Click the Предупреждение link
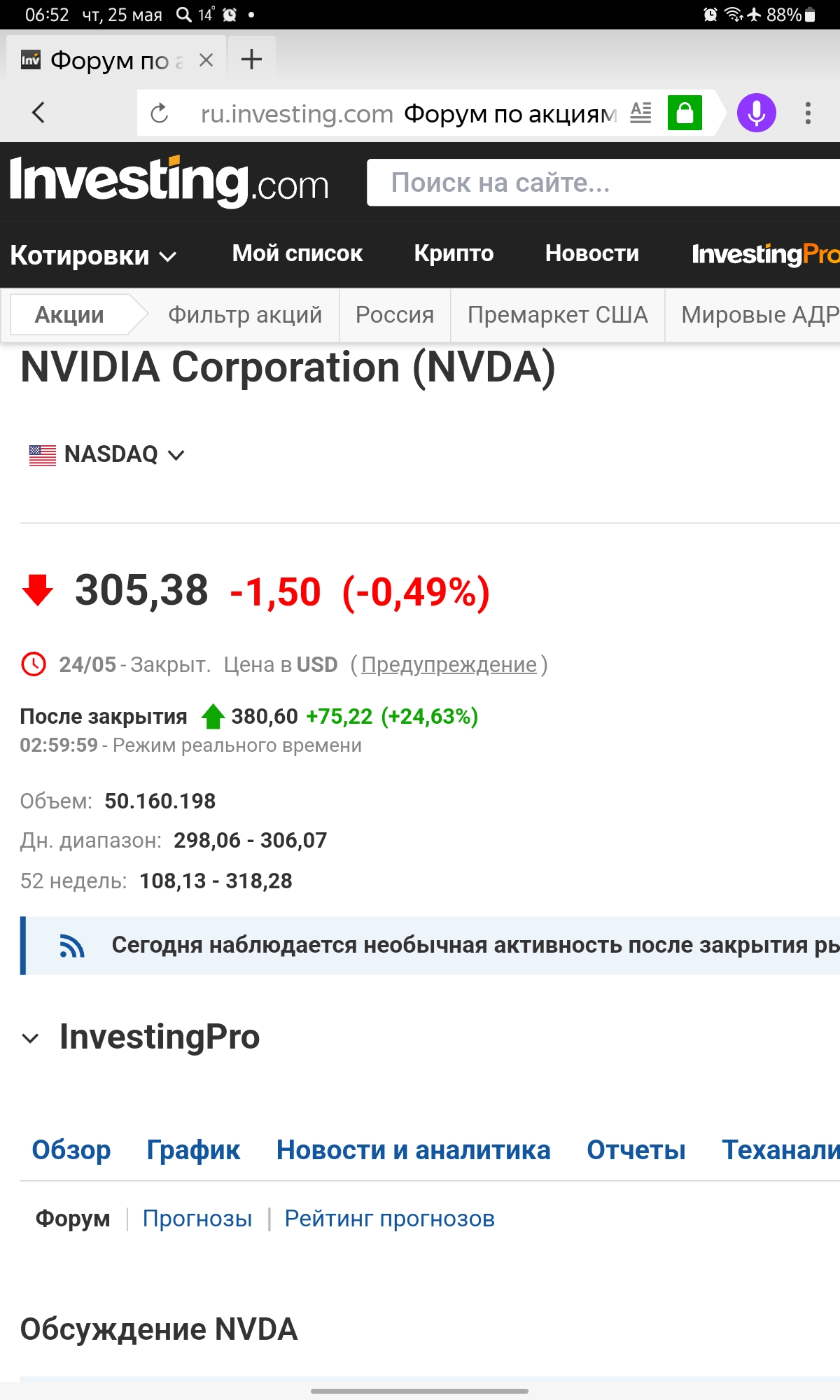Screen dimensions: 840x1400 click(x=449, y=664)
